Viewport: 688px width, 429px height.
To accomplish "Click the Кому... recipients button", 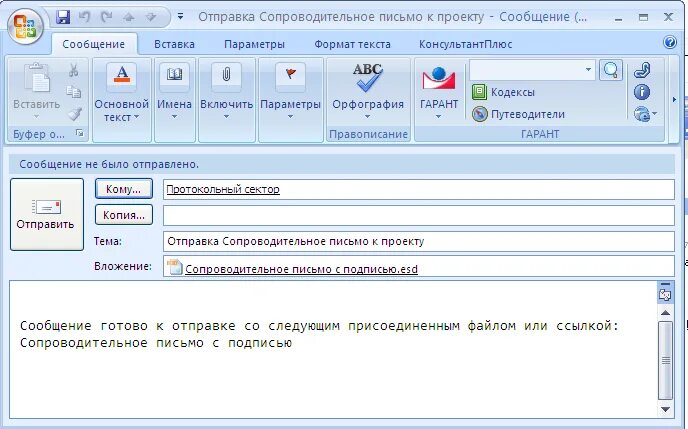I will 124,189.
